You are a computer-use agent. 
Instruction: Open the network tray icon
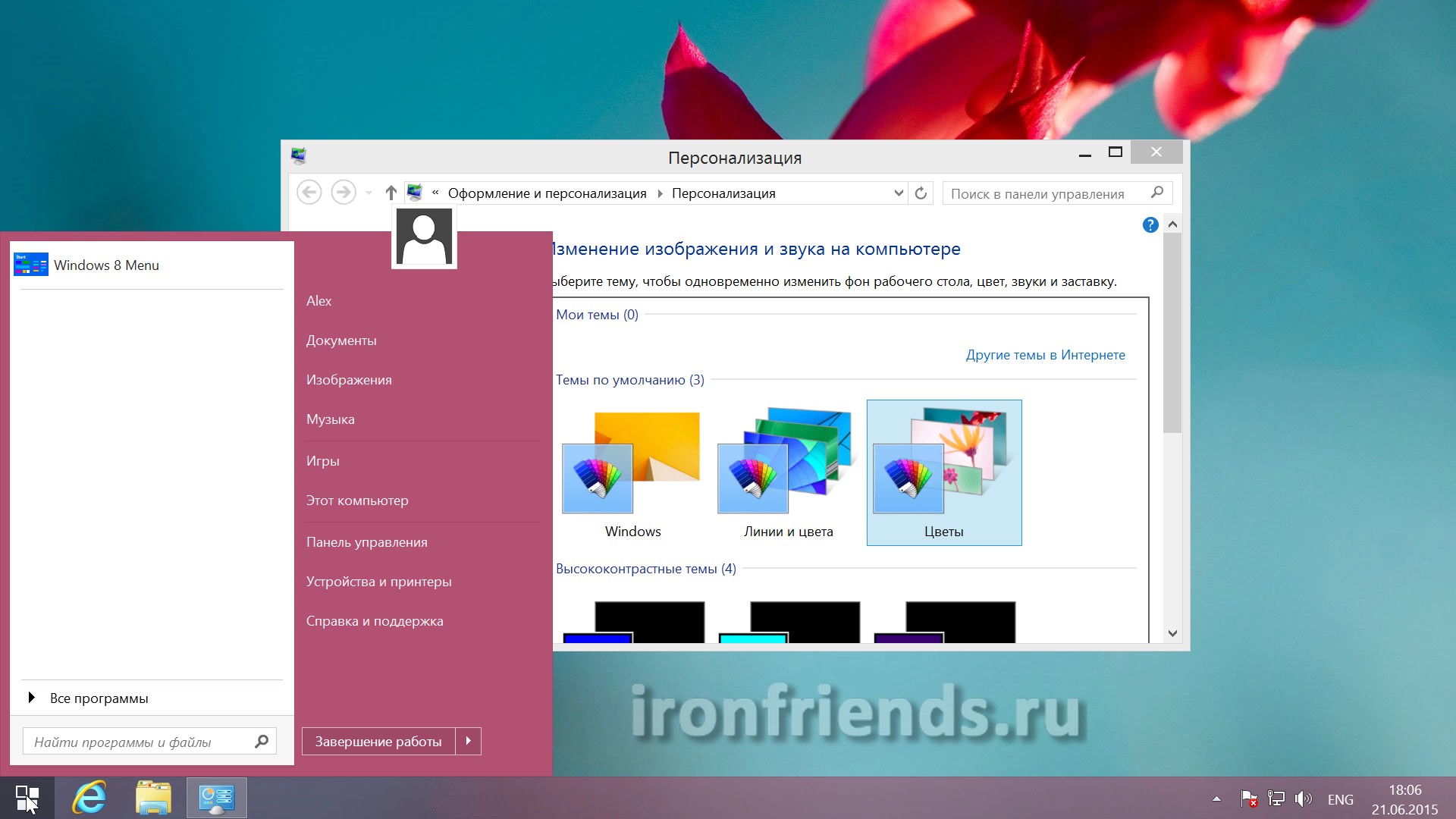click(x=1276, y=799)
